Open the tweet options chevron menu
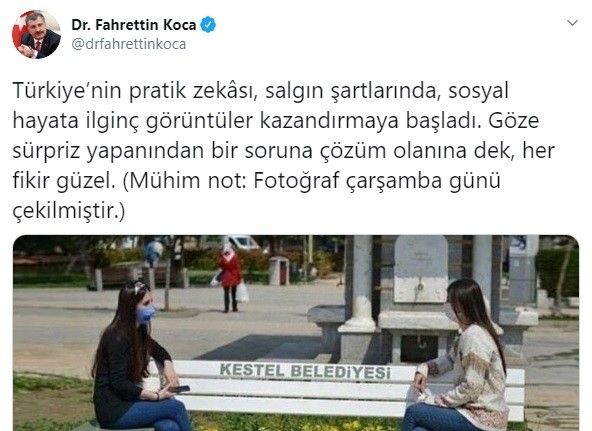The width and height of the screenshot is (592, 431). (x=572, y=23)
